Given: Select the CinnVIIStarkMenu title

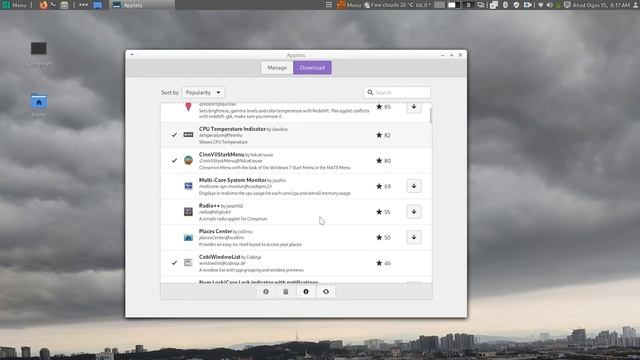Looking at the screenshot, I should click(x=222, y=155).
